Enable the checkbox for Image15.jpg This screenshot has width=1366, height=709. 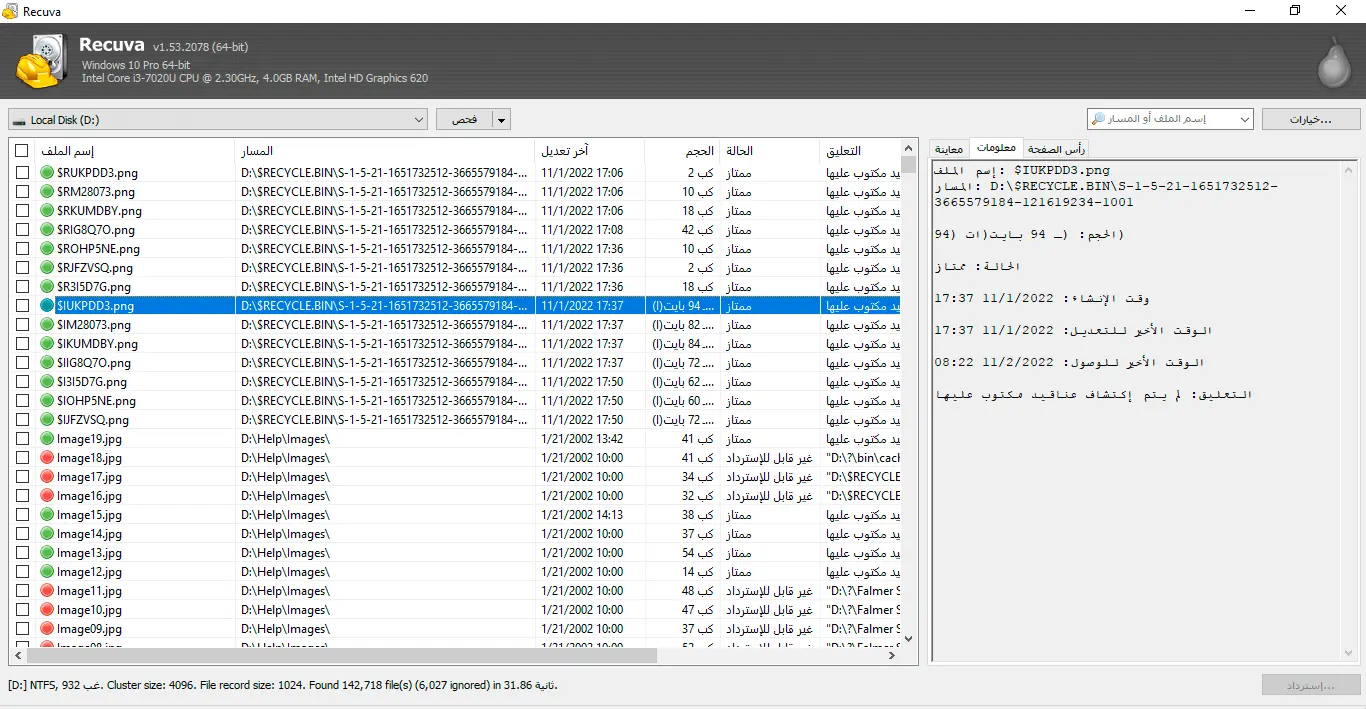click(22, 515)
